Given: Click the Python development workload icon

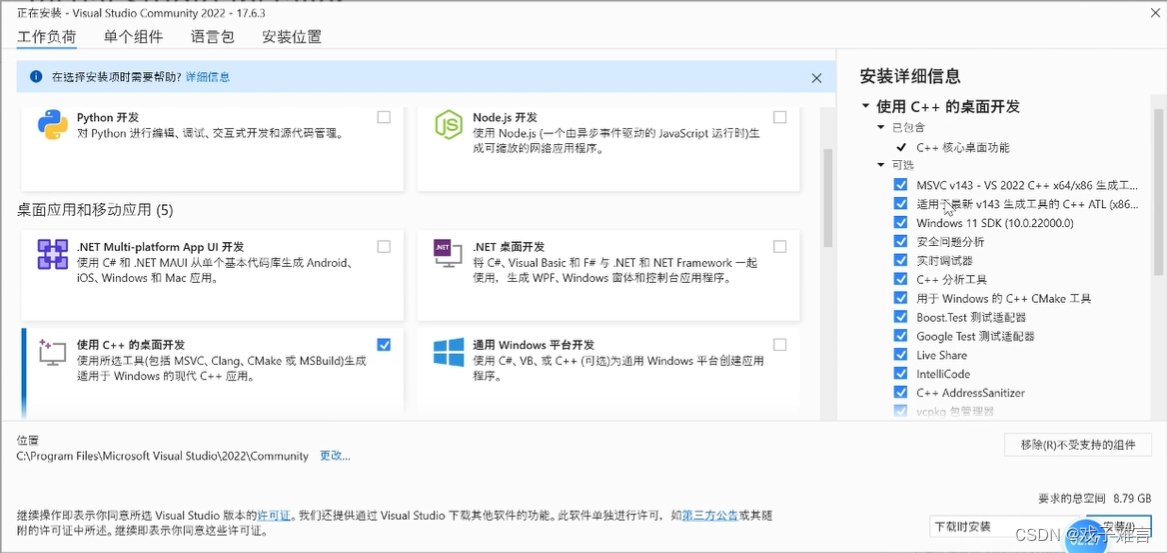Looking at the screenshot, I should pyautogui.click(x=53, y=125).
